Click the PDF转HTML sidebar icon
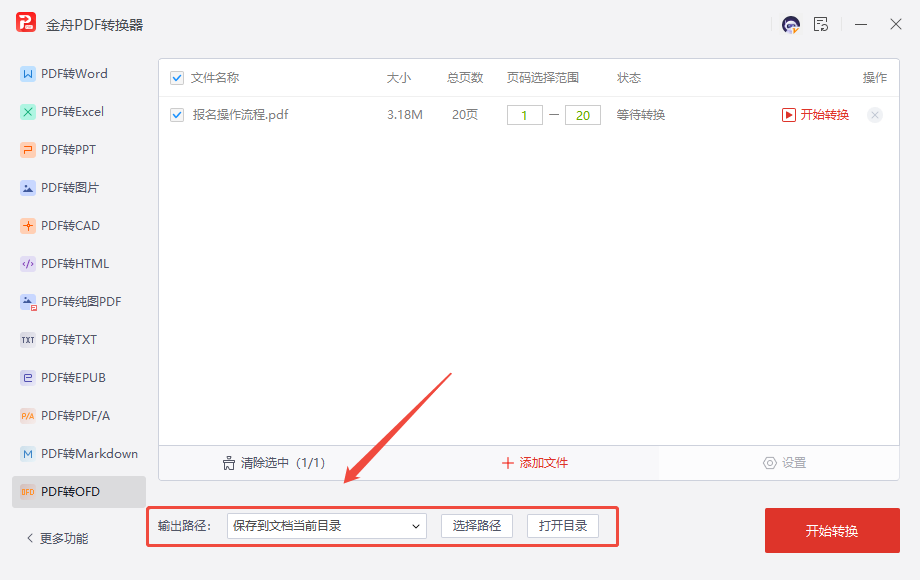 point(28,264)
